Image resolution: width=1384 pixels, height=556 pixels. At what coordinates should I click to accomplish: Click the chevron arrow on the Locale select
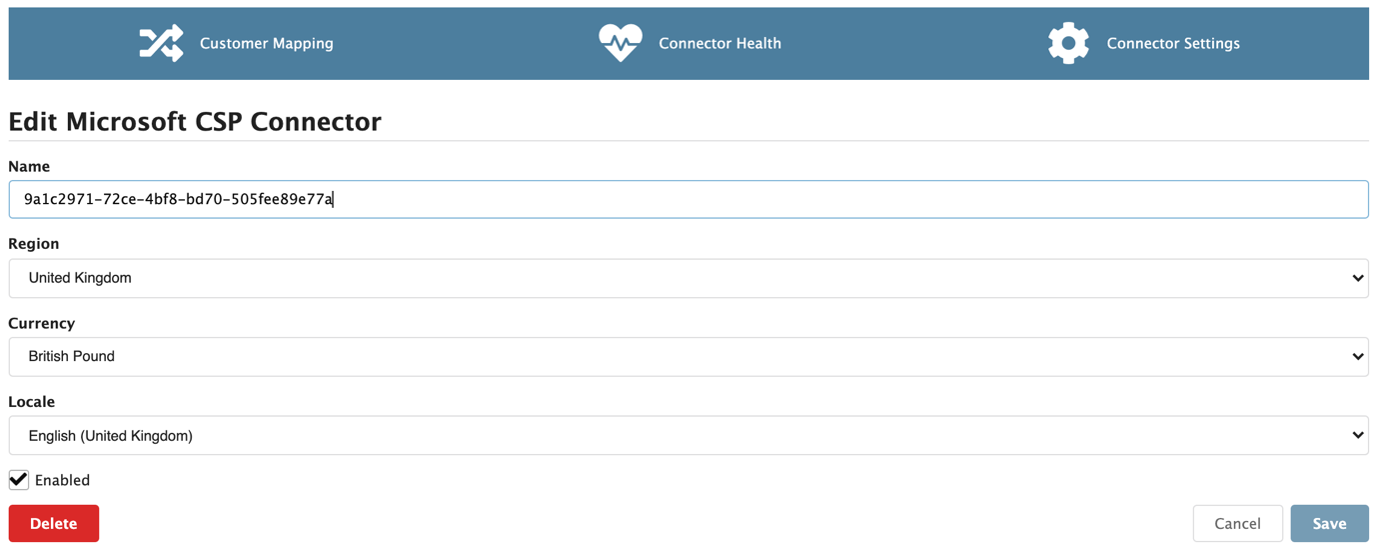[1357, 436]
